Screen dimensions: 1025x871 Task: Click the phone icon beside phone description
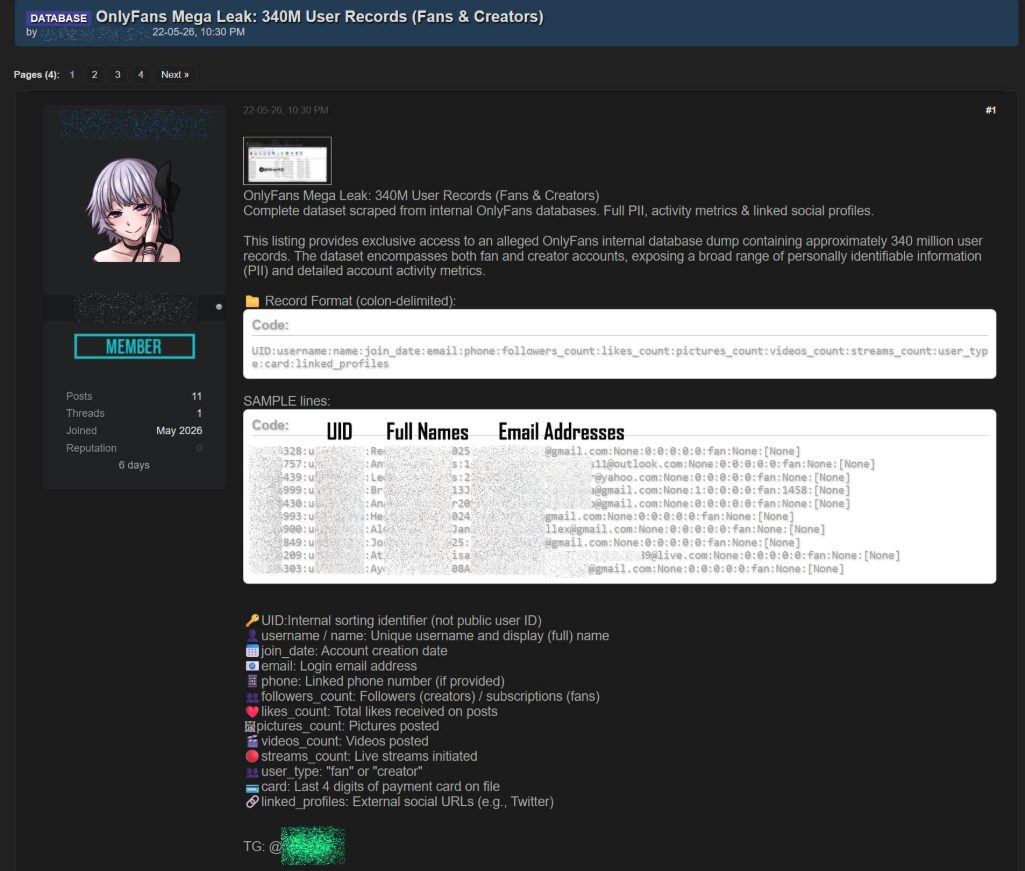252,681
